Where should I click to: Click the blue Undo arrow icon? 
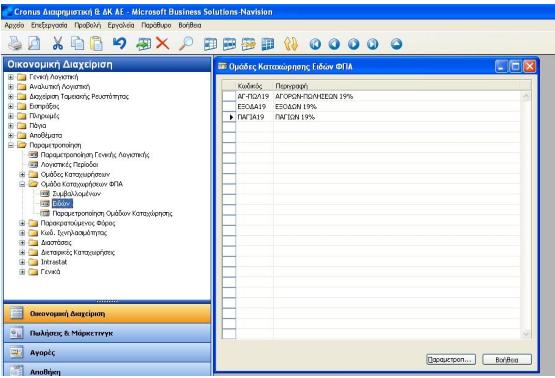tap(119, 44)
